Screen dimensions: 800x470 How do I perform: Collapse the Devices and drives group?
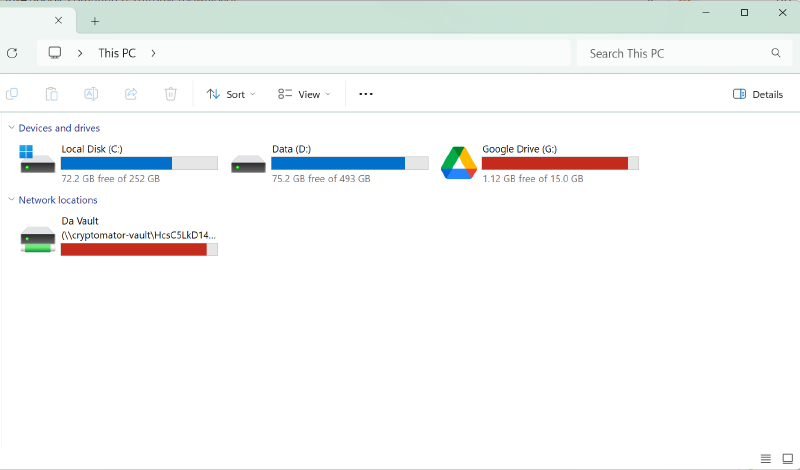[x=11, y=128]
